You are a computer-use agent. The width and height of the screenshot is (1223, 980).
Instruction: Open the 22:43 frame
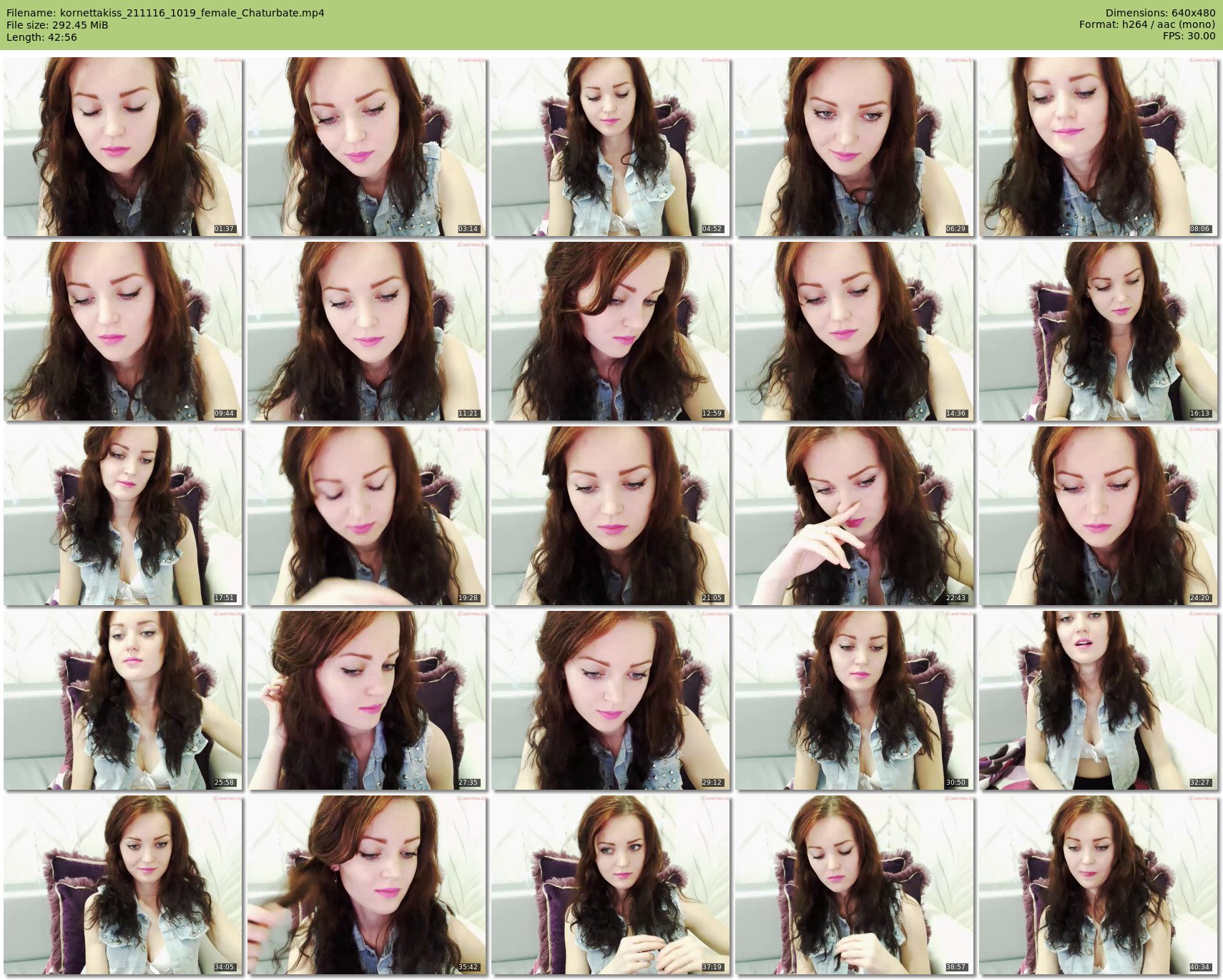(x=855, y=516)
